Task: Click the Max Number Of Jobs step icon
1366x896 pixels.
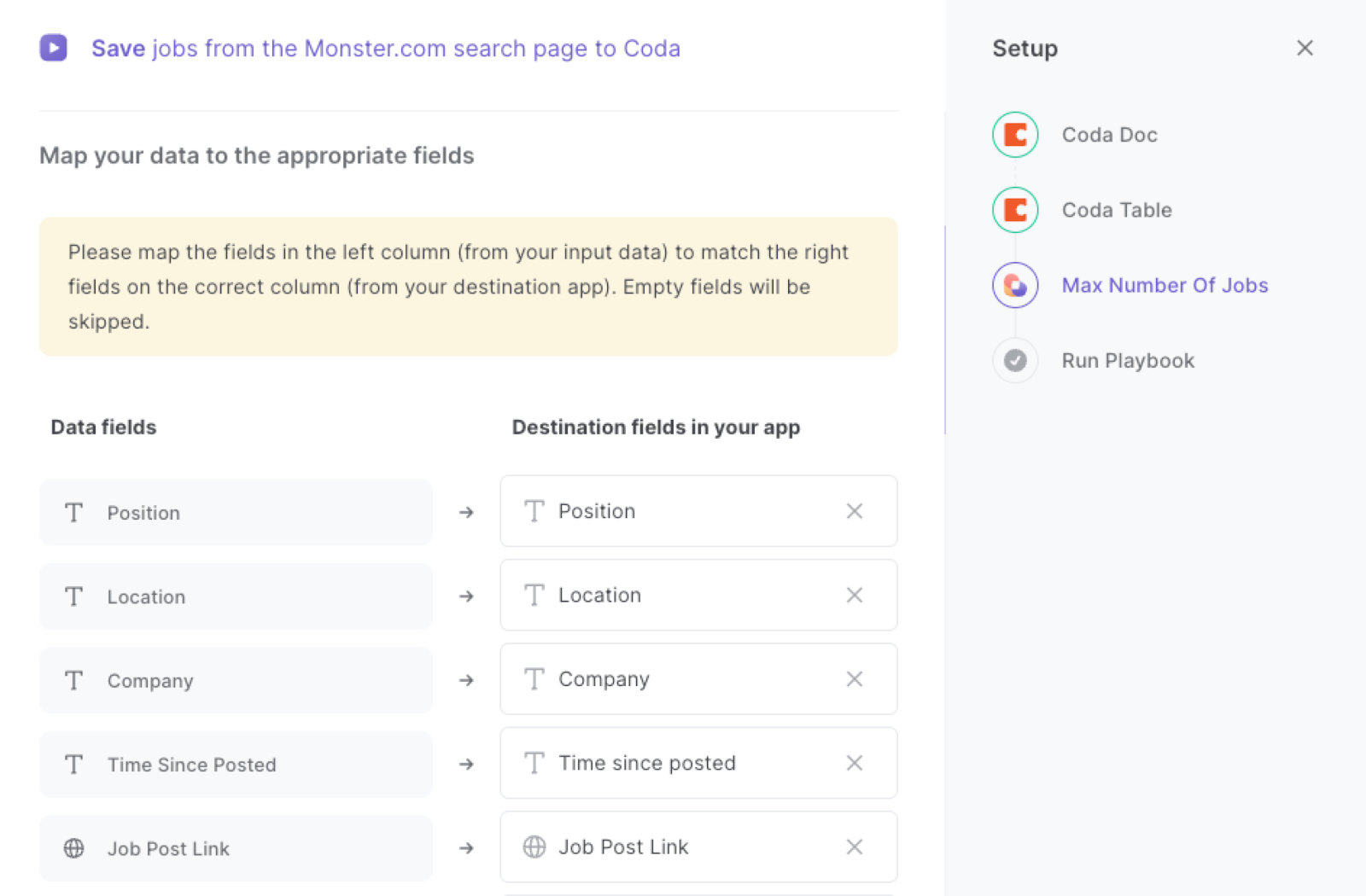Action: click(1015, 285)
